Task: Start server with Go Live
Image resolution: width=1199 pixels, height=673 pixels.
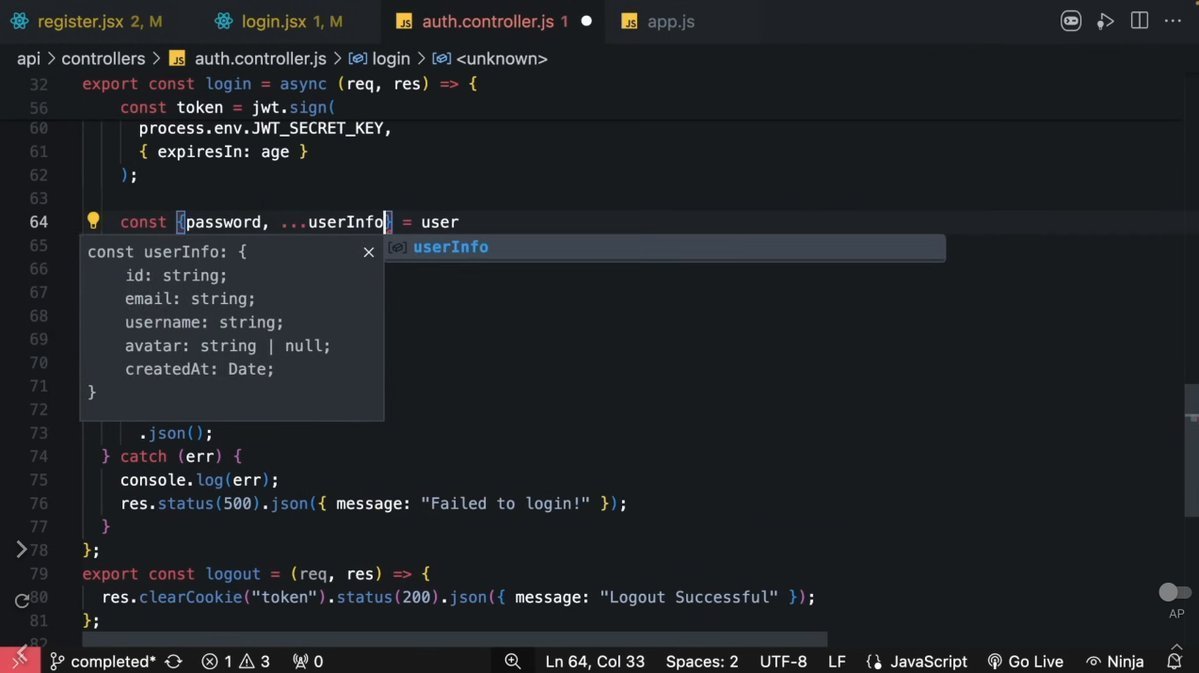Action: click(1025, 662)
